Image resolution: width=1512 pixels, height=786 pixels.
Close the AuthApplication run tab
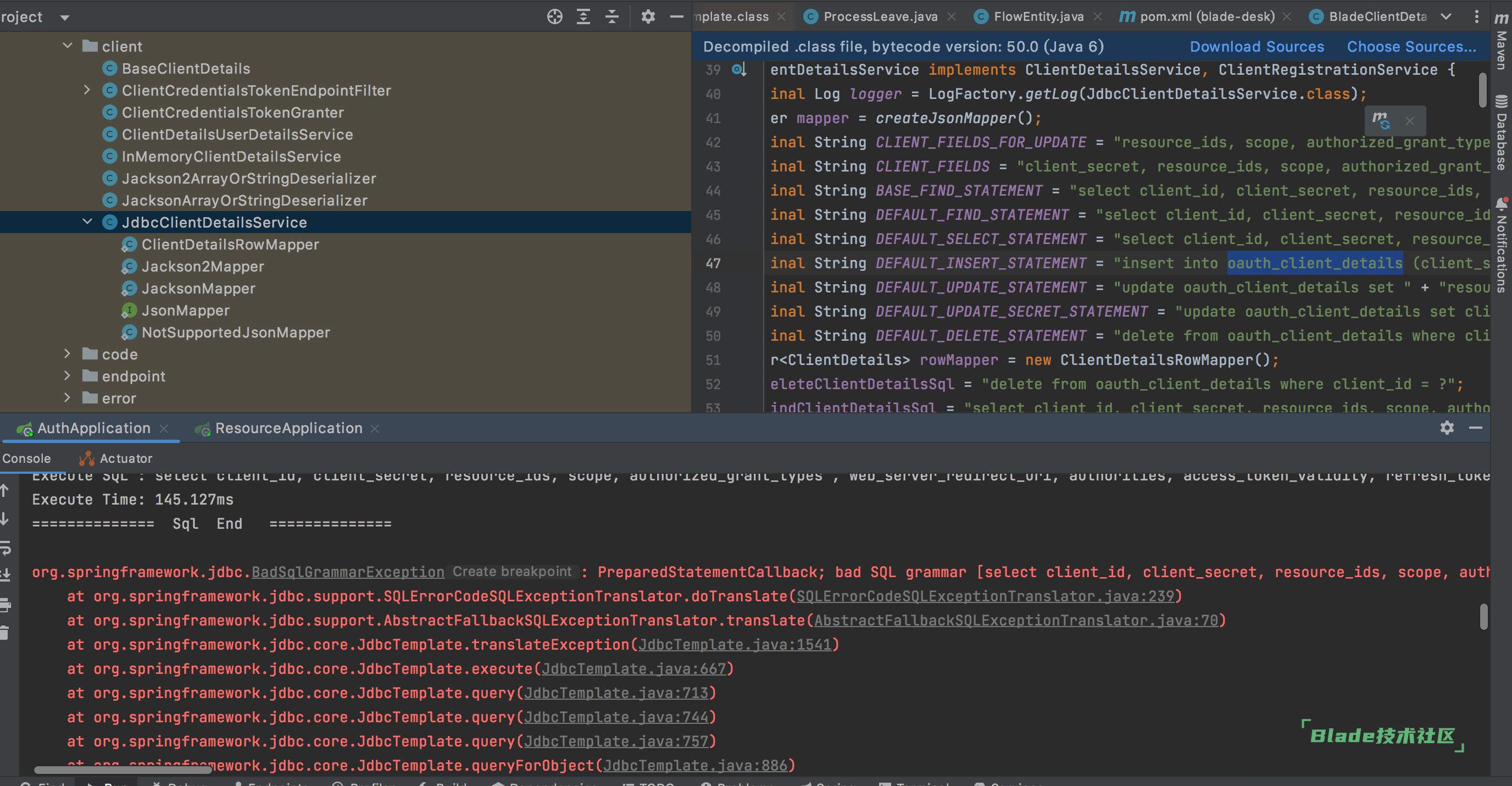pos(164,429)
